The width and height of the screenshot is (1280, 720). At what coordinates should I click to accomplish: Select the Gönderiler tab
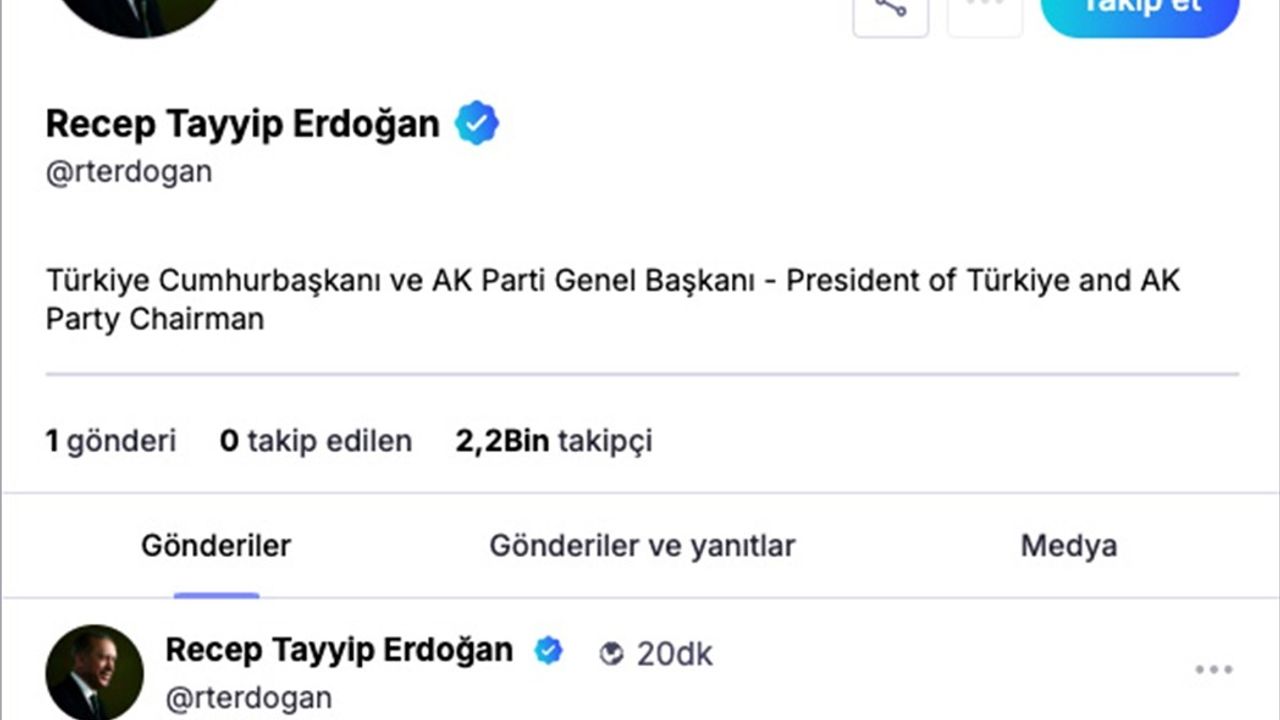(215, 546)
